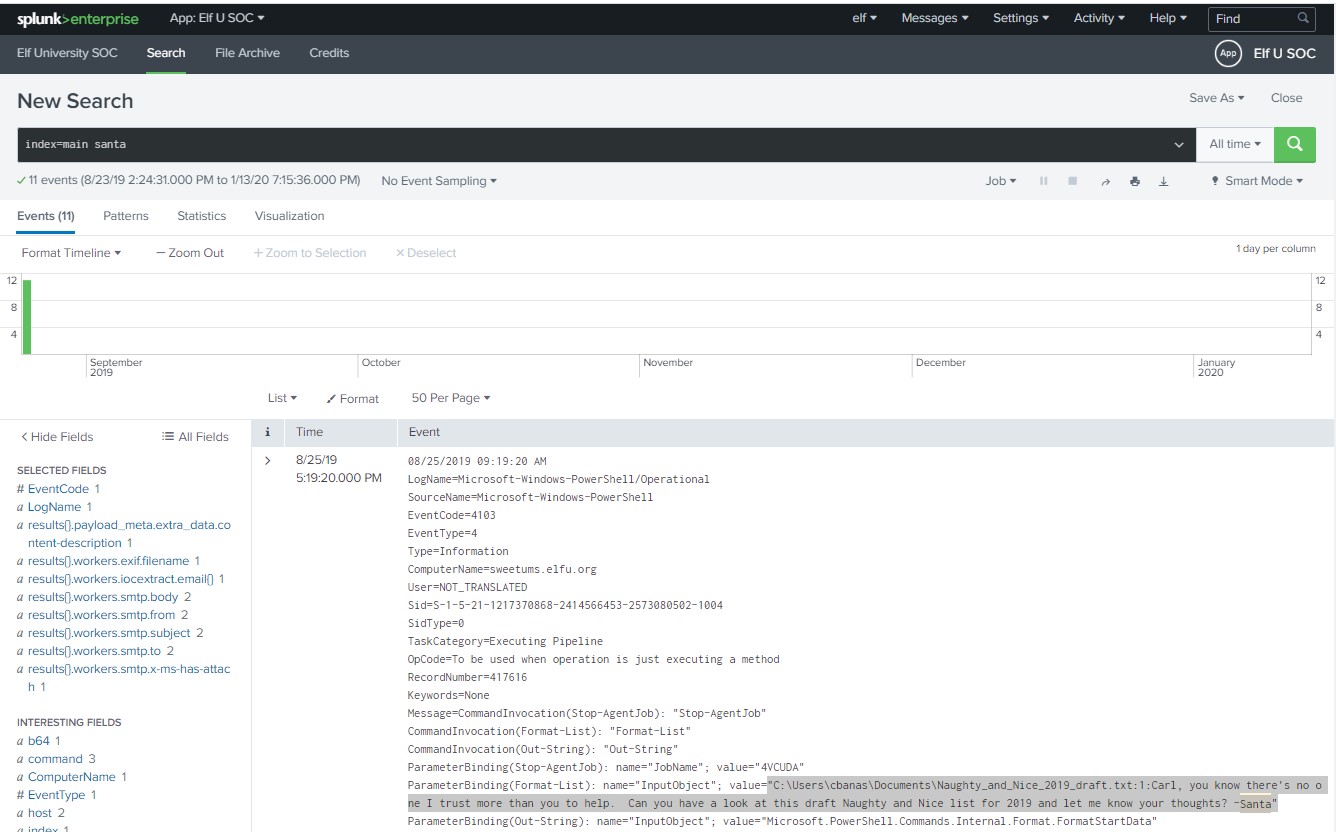Hide the fields sidebar
This screenshot has height=832, width=1336.
click(x=57, y=437)
